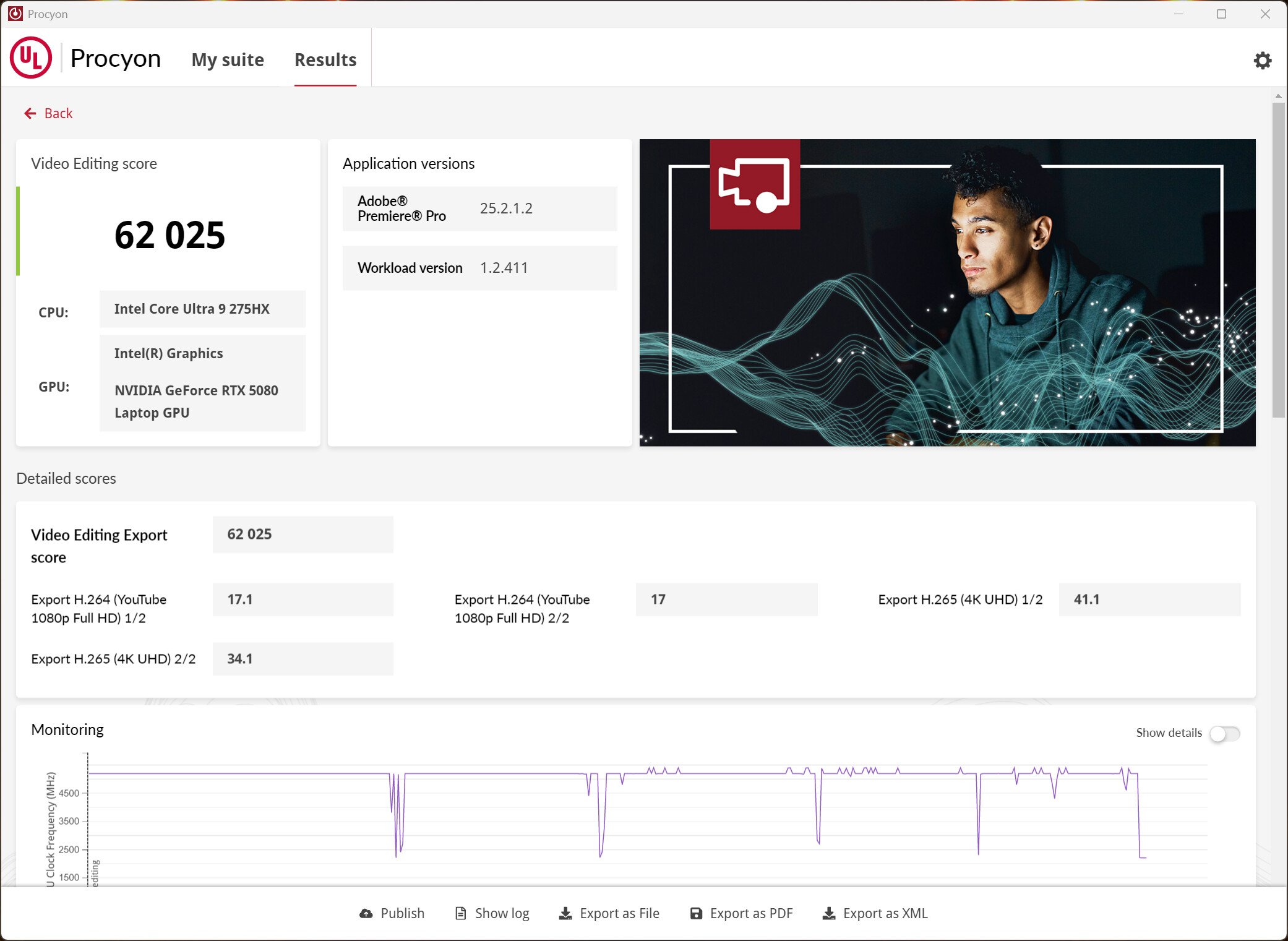Image resolution: width=1288 pixels, height=941 pixels.
Task: Switch to the My suite tab
Action: pos(228,60)
